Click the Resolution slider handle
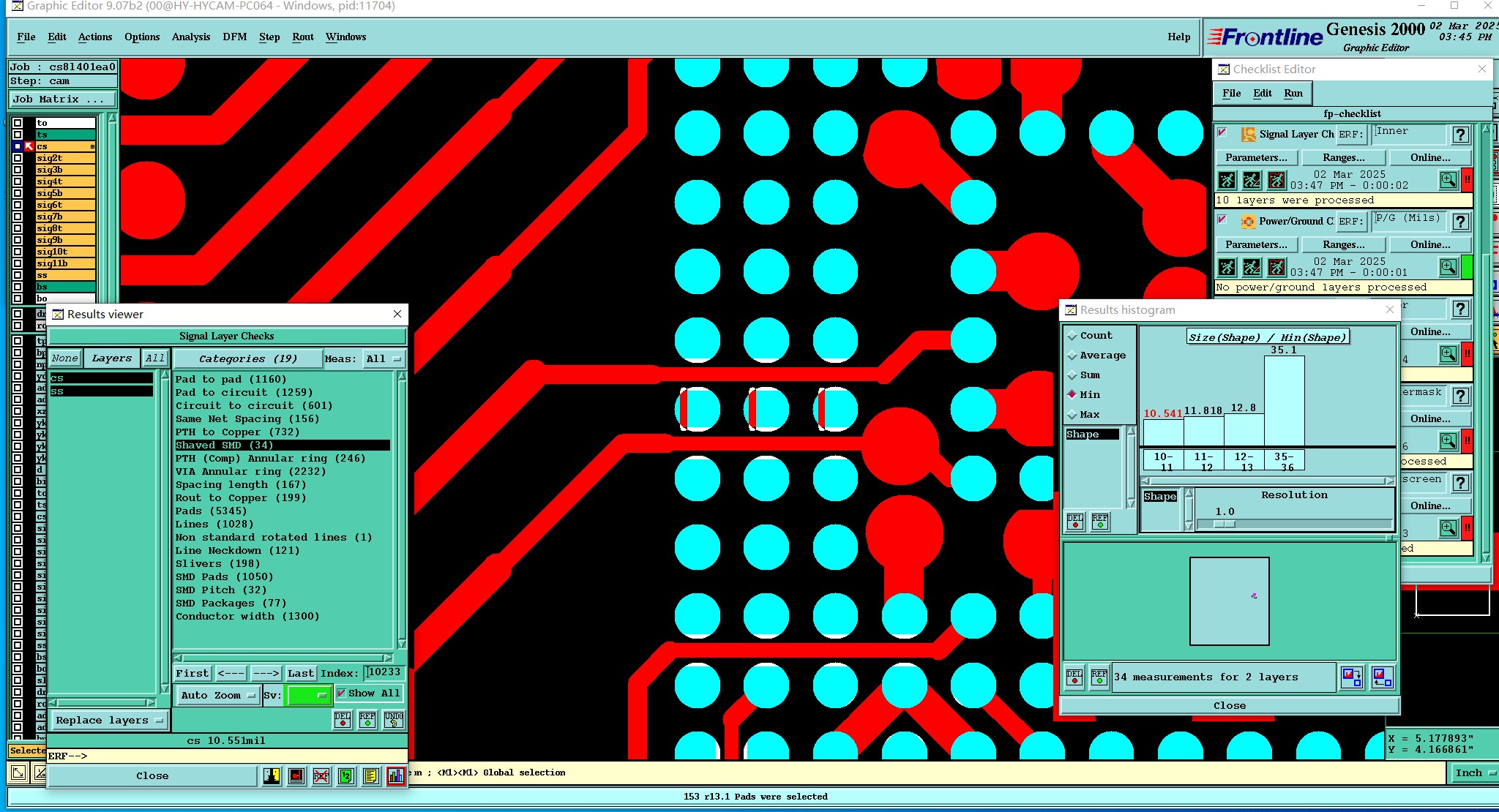This screenshot has height=812, width=1499. 1224,524
